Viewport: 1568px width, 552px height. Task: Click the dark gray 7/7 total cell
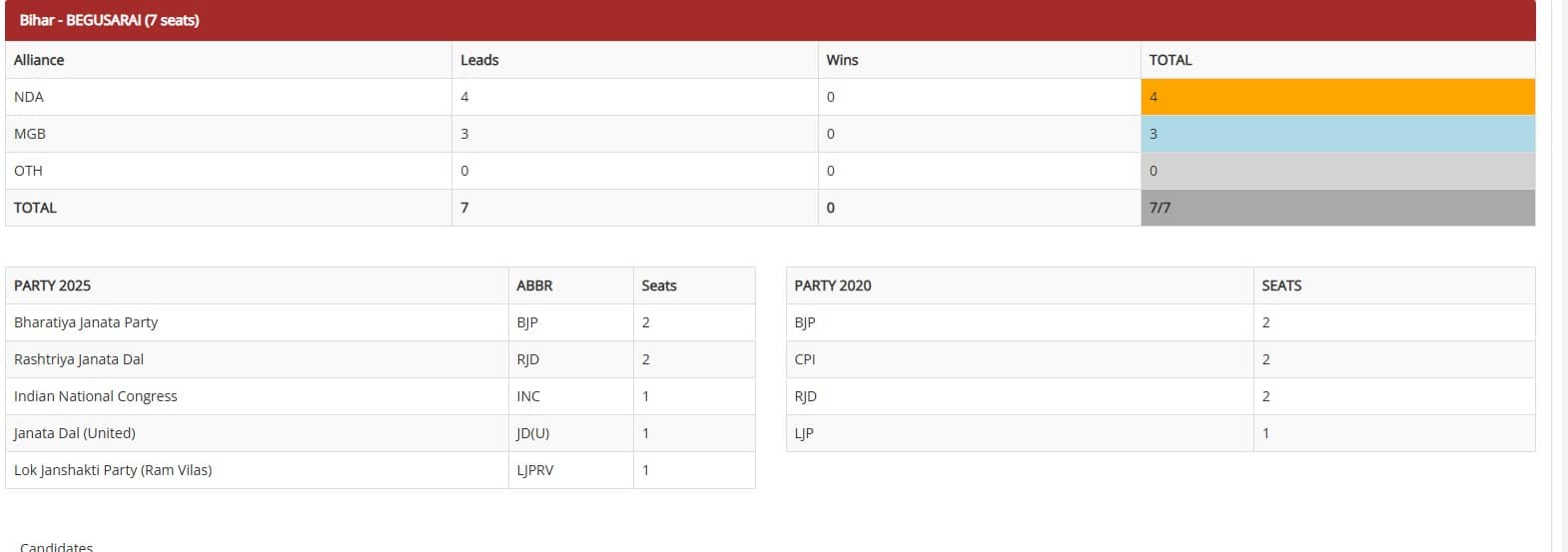tap(1337, 208)
